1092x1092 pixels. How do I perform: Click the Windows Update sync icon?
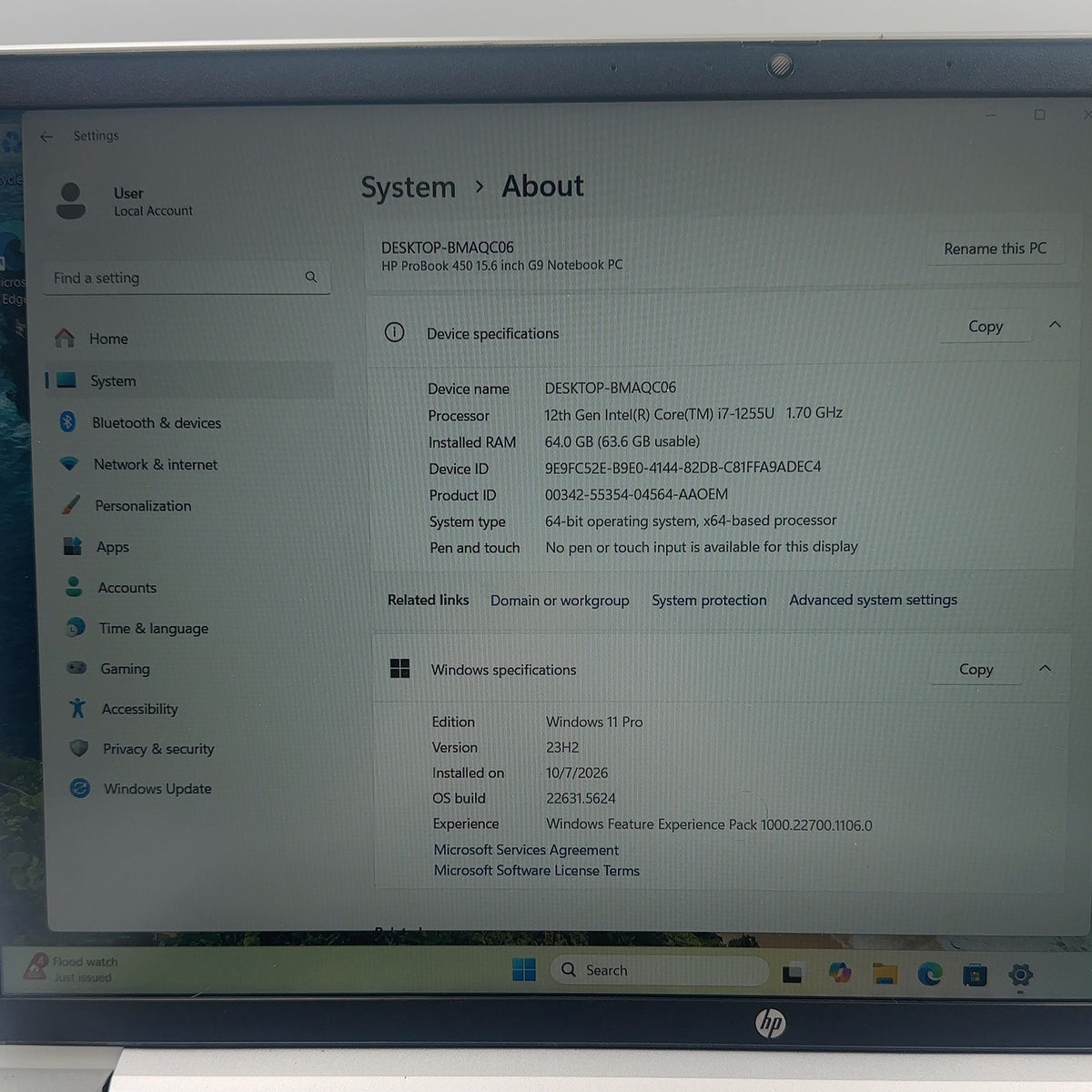80,788
